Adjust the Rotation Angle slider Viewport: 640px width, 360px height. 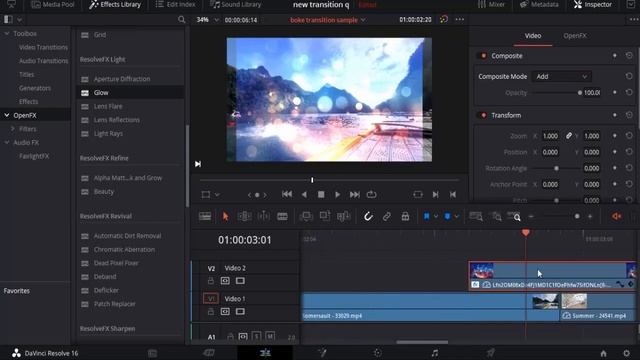coord(557,169)
